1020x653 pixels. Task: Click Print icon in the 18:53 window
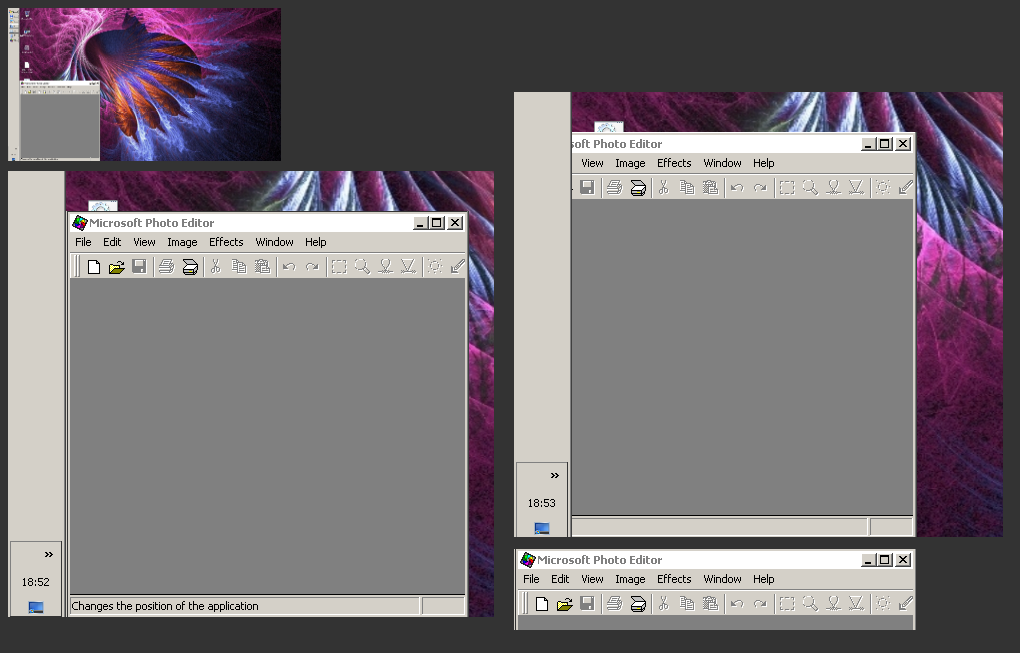tap(615, 188)
